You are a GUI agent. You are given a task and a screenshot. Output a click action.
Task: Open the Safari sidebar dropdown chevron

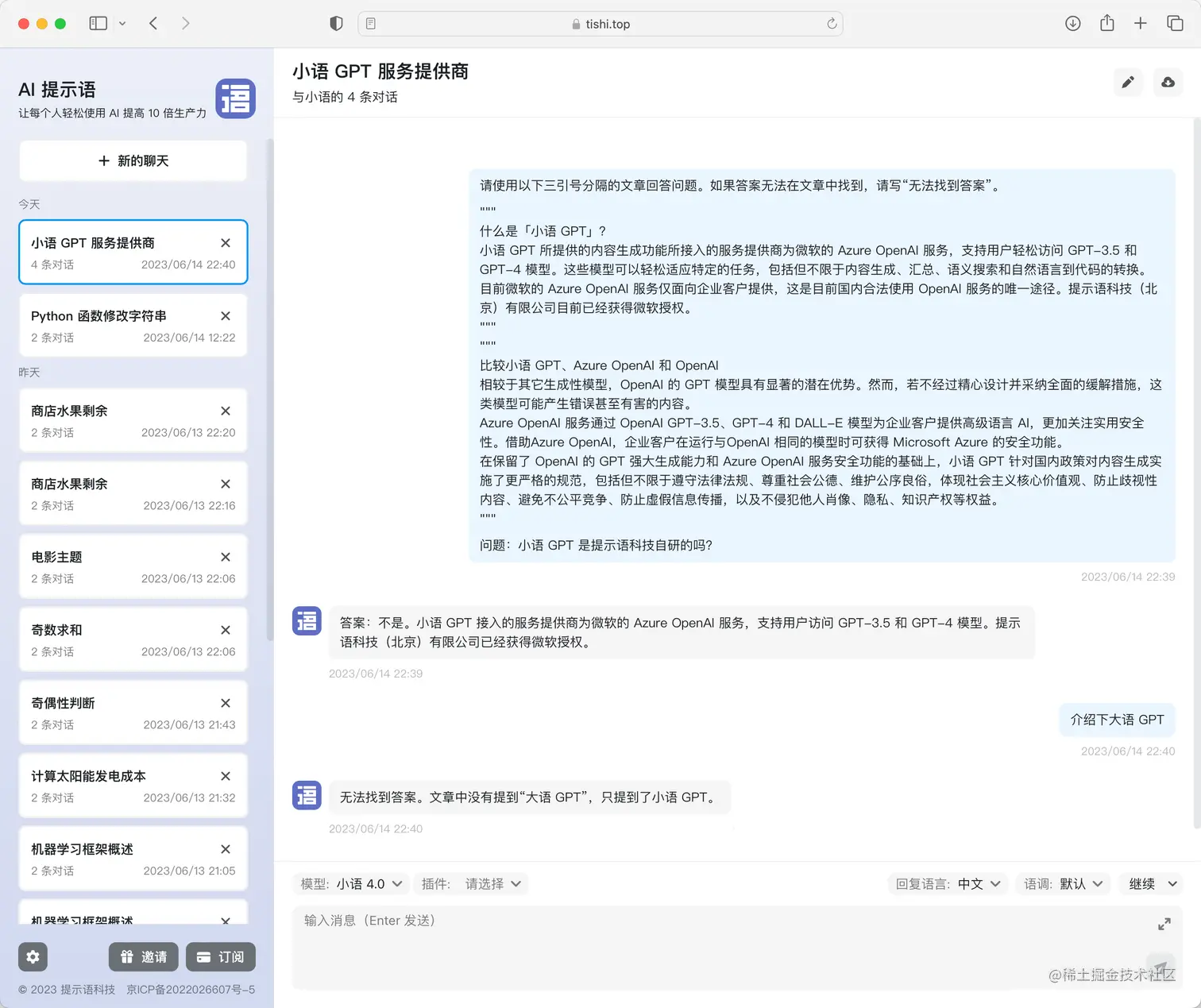click(x=122, y=24)
